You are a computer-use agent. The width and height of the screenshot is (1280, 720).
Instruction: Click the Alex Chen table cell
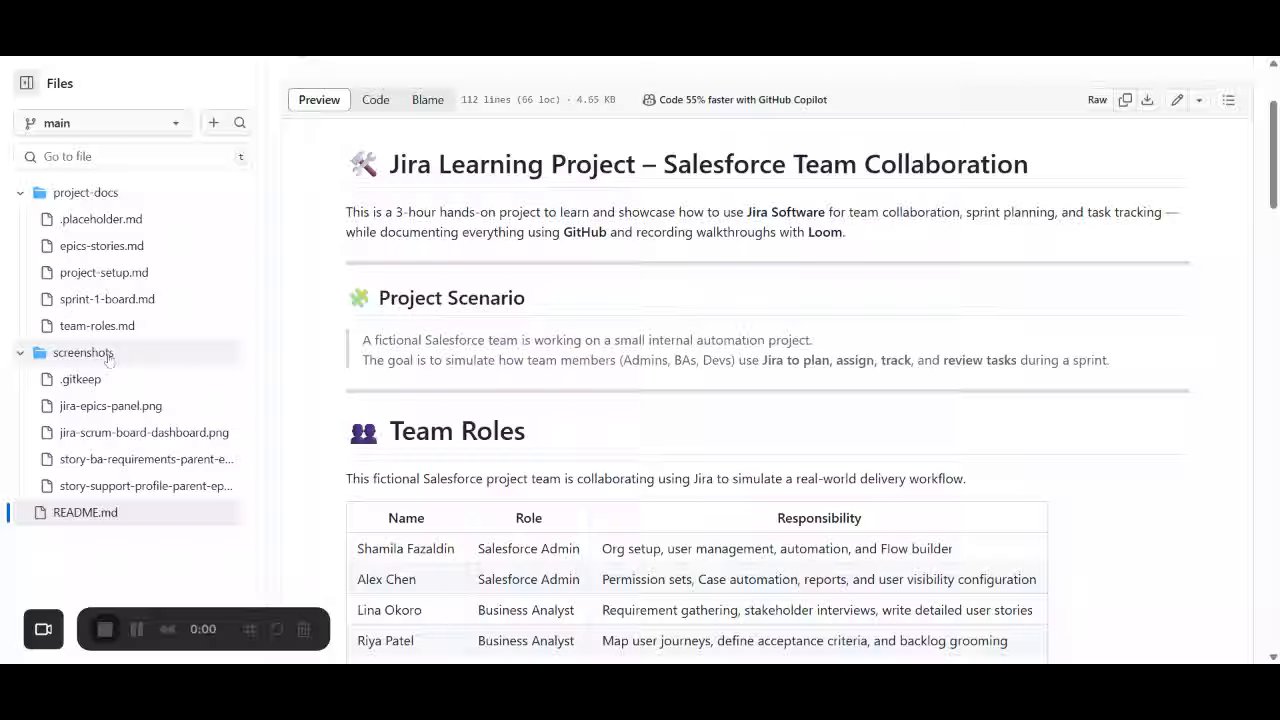tap(406, 580)
